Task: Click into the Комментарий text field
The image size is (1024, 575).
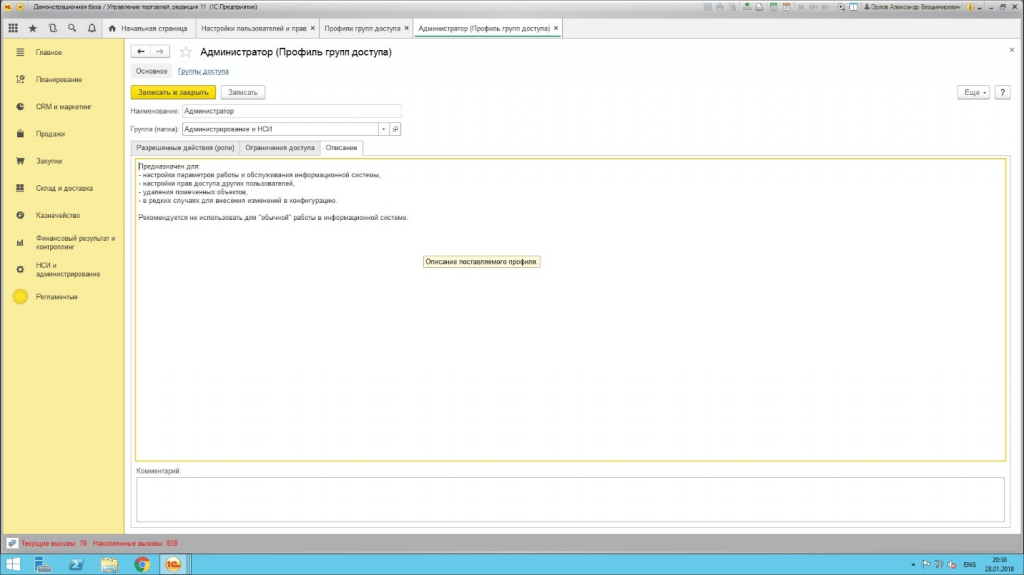Action: tap(570, 499)
